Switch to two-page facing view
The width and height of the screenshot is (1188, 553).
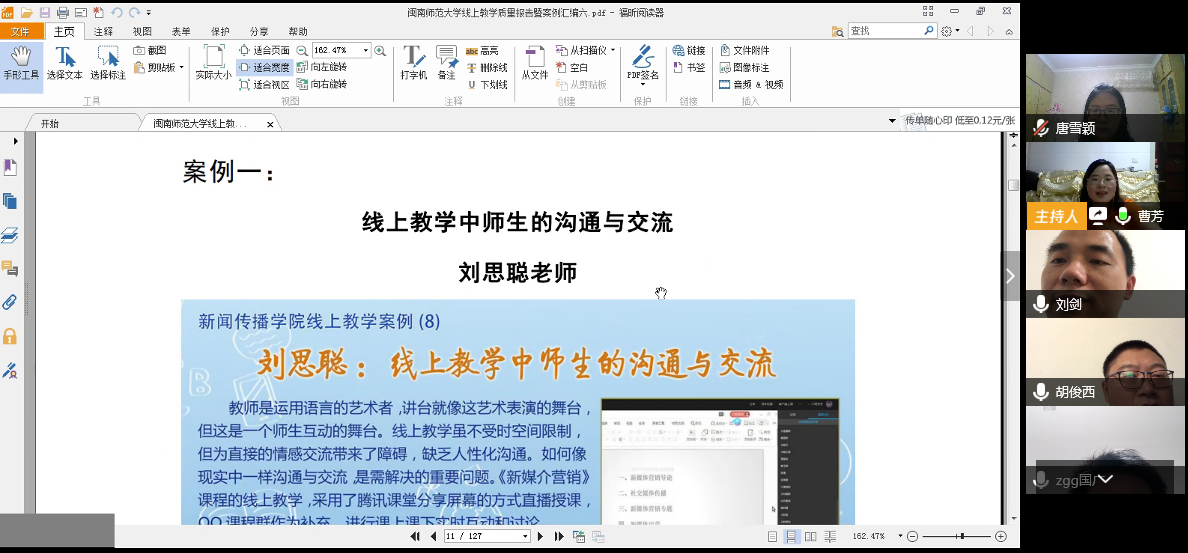[811, 537]
